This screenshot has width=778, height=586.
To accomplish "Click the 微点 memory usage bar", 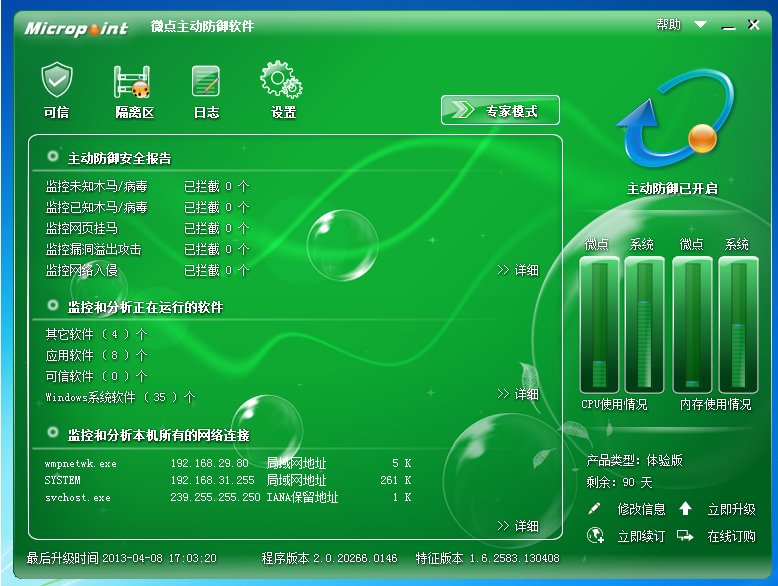I will pos(693,325).
